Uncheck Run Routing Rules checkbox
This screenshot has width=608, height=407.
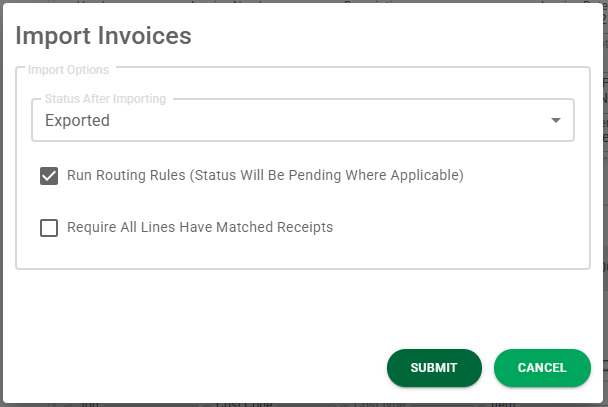tap(49, 176)
